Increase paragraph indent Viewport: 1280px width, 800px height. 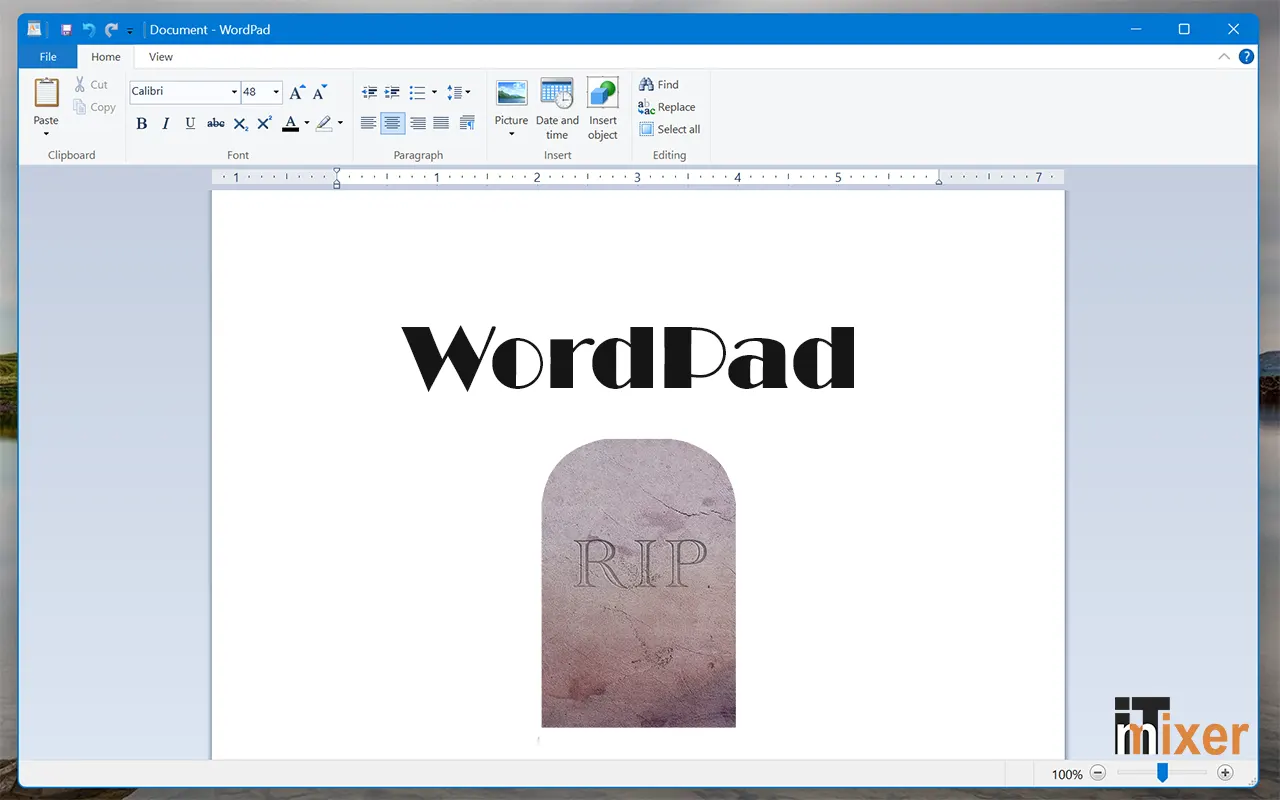click(393, 92)
